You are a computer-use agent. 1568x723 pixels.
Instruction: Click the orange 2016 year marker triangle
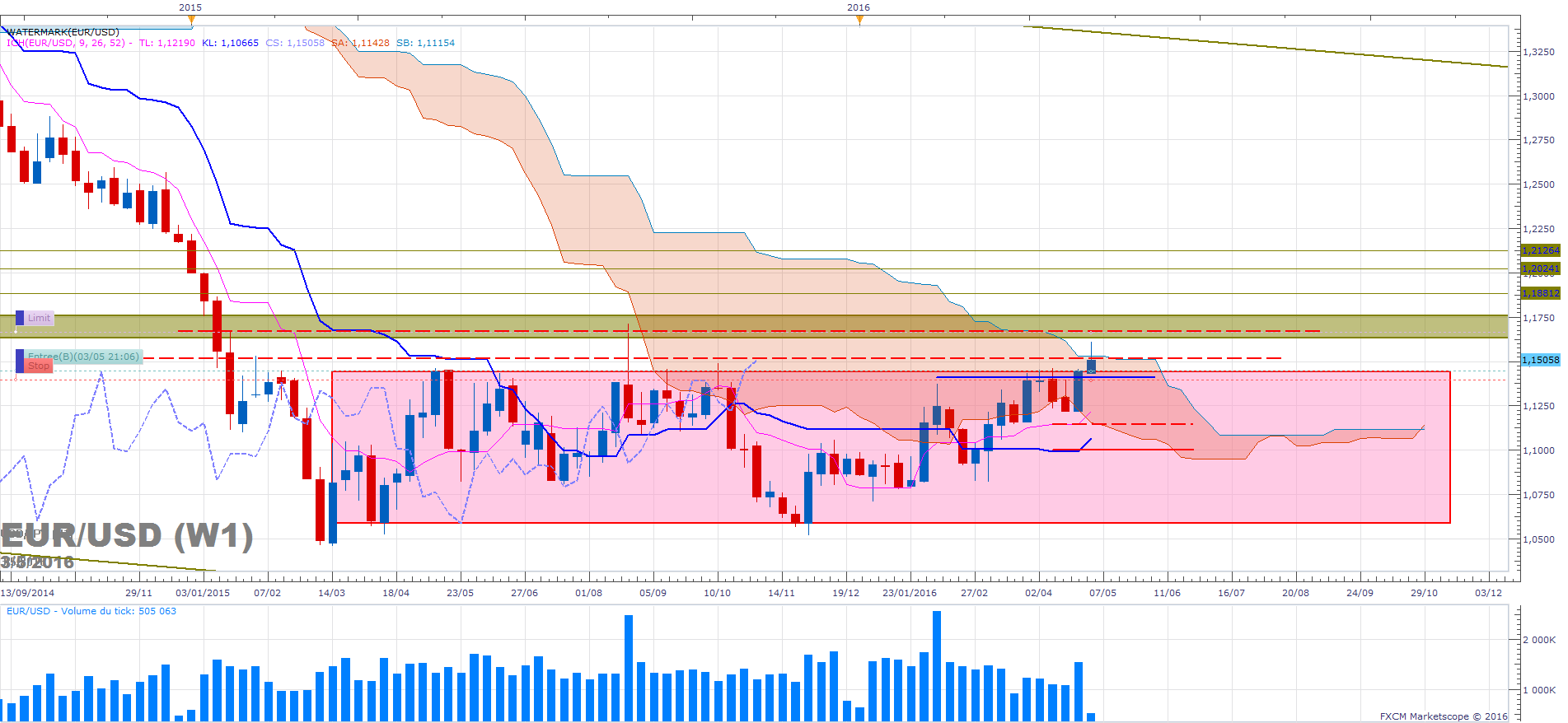click(859, 20)
